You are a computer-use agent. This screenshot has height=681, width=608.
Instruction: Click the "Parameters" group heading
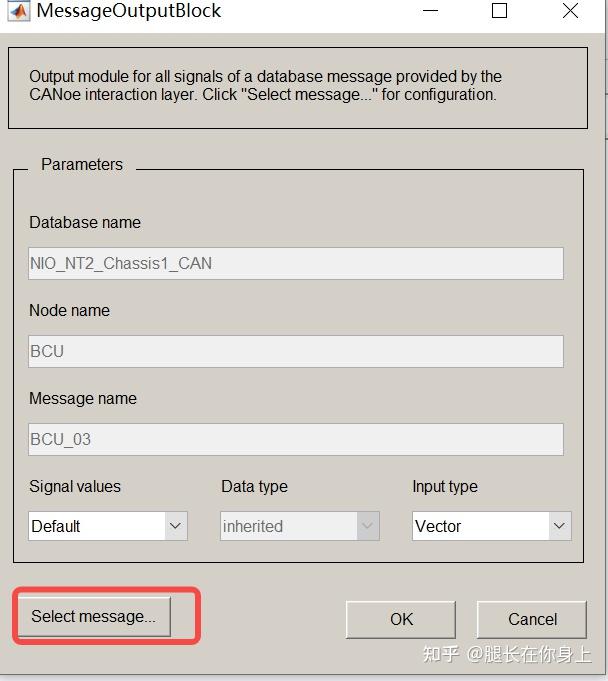pyautogui.click(x=82, y=165)
